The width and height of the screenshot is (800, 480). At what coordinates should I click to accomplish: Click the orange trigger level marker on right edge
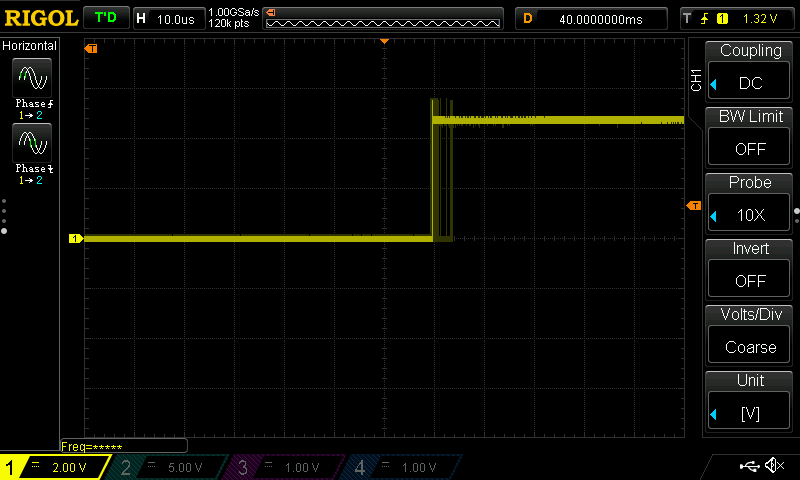pyautogui.click(x=694, y=205)
